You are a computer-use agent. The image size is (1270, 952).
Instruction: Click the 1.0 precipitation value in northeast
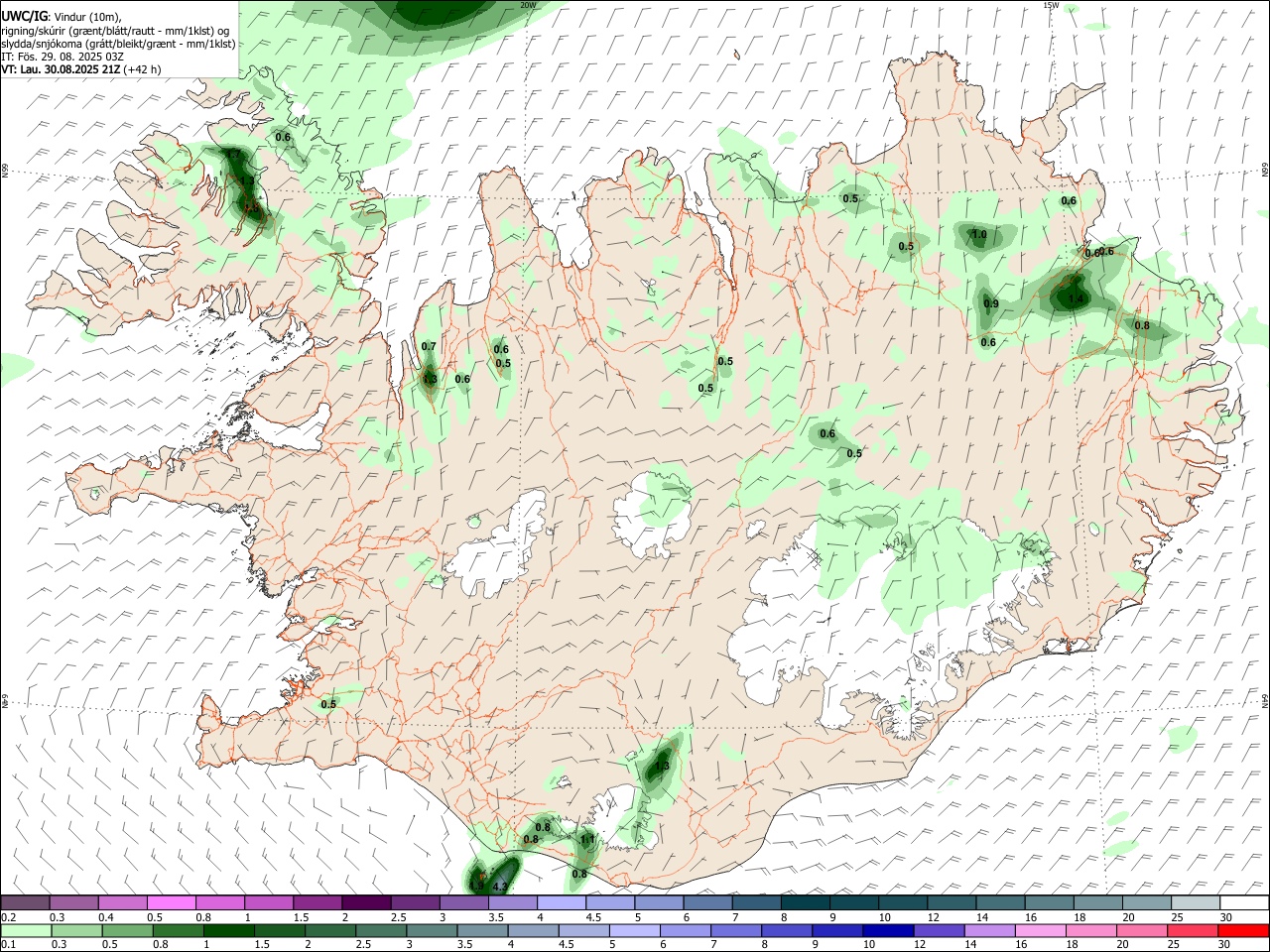(979, 235)
